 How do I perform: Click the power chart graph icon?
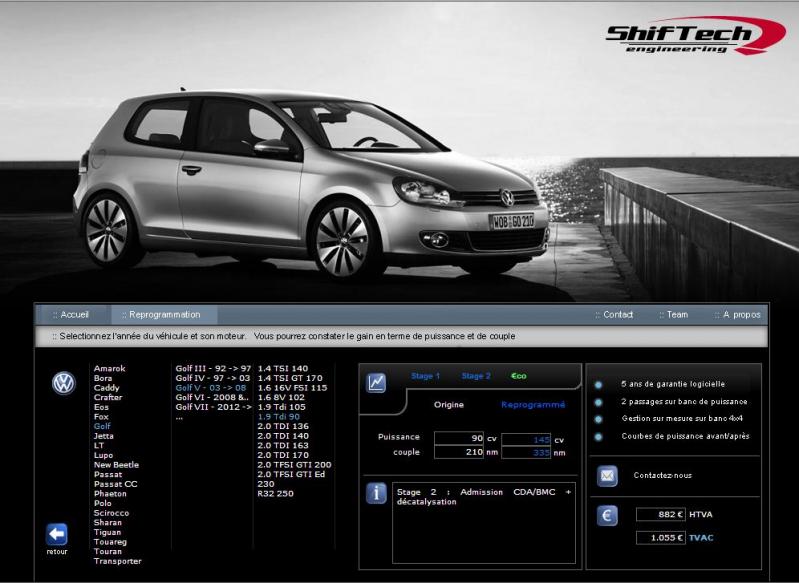[376, 383]
